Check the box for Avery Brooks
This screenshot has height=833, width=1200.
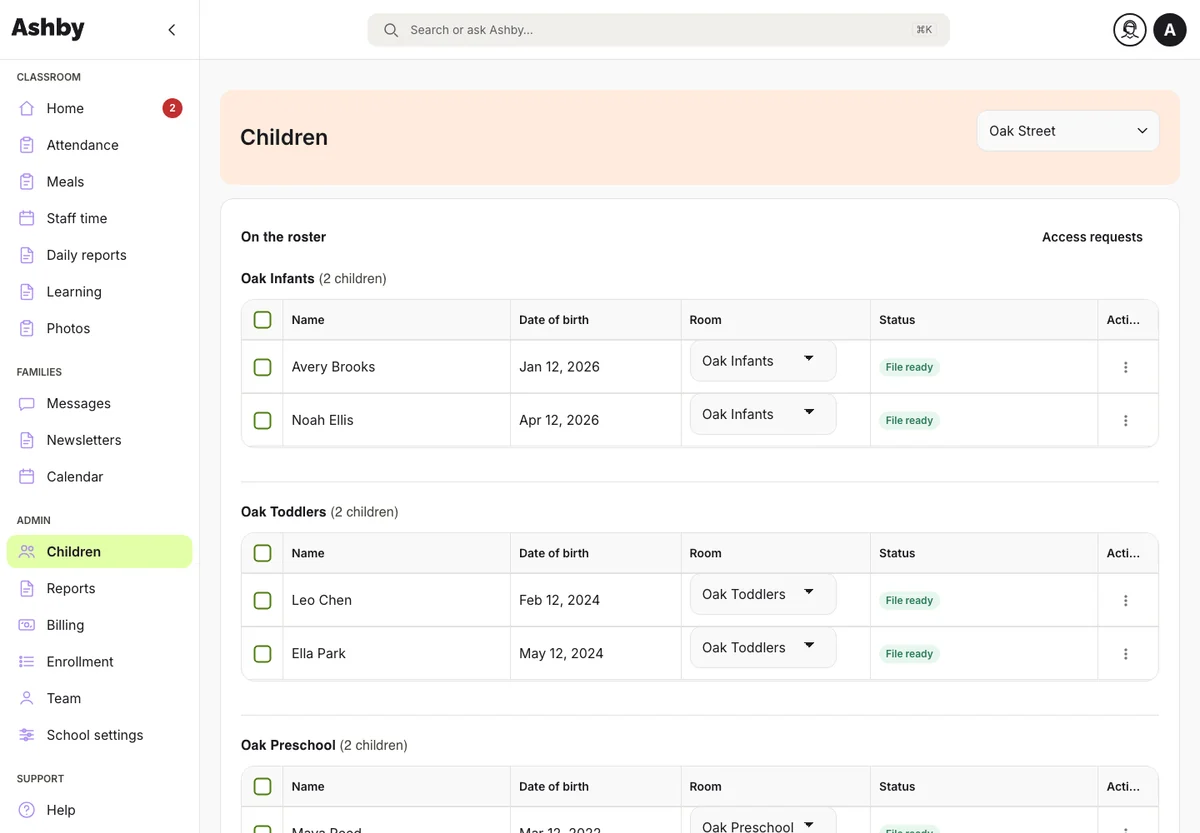tap(262, 367)
